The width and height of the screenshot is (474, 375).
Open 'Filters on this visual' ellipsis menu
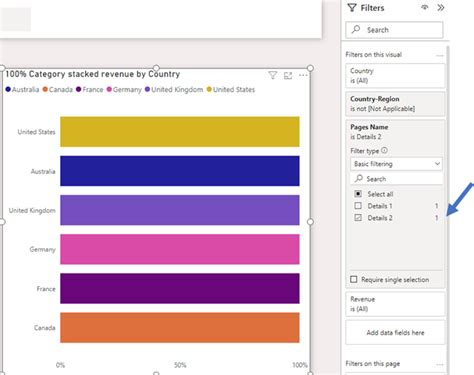(440, 55)
